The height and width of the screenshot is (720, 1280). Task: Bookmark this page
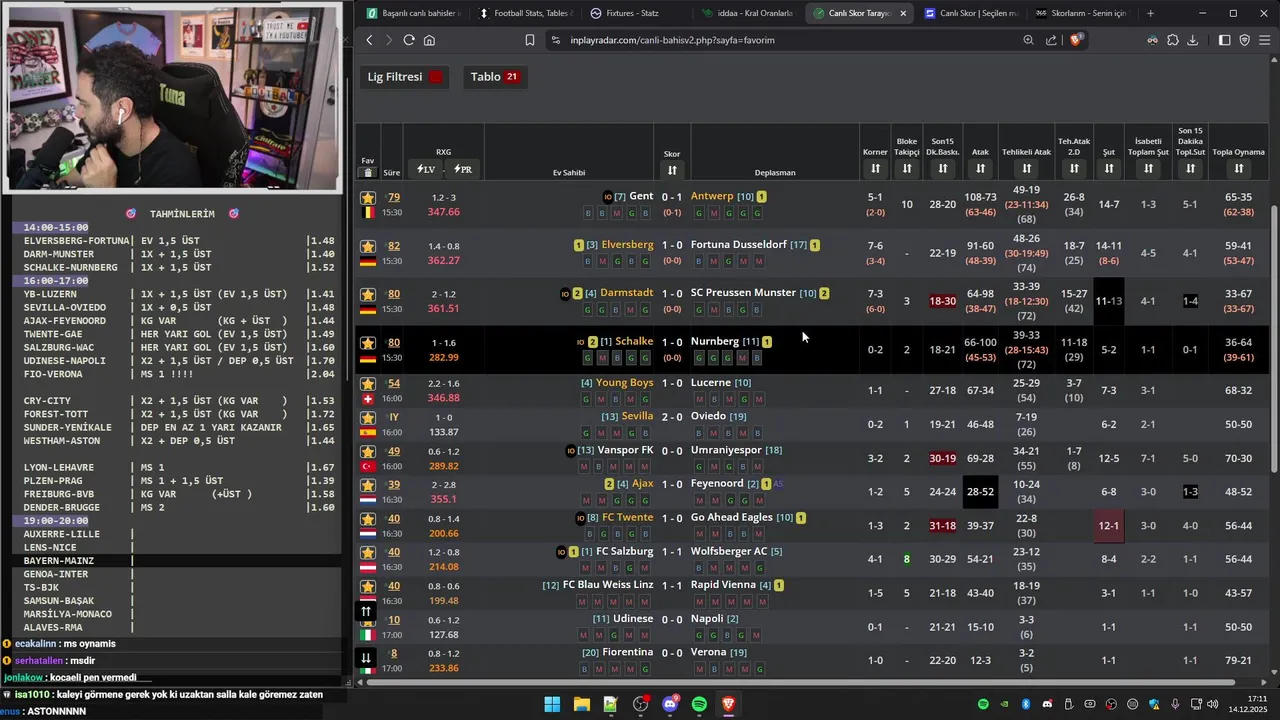click(530, 40)
